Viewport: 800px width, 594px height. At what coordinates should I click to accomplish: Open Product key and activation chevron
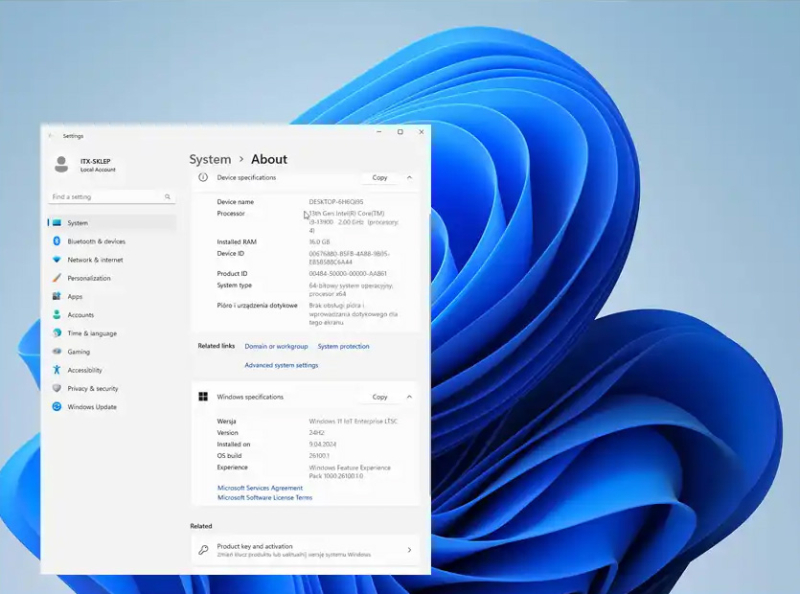[409, 550]
